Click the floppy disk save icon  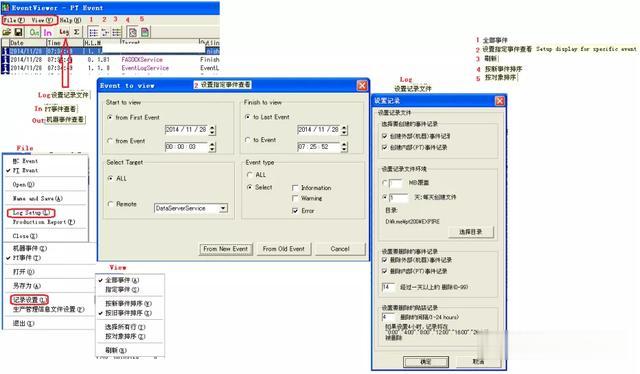click(x=18, y=32)
